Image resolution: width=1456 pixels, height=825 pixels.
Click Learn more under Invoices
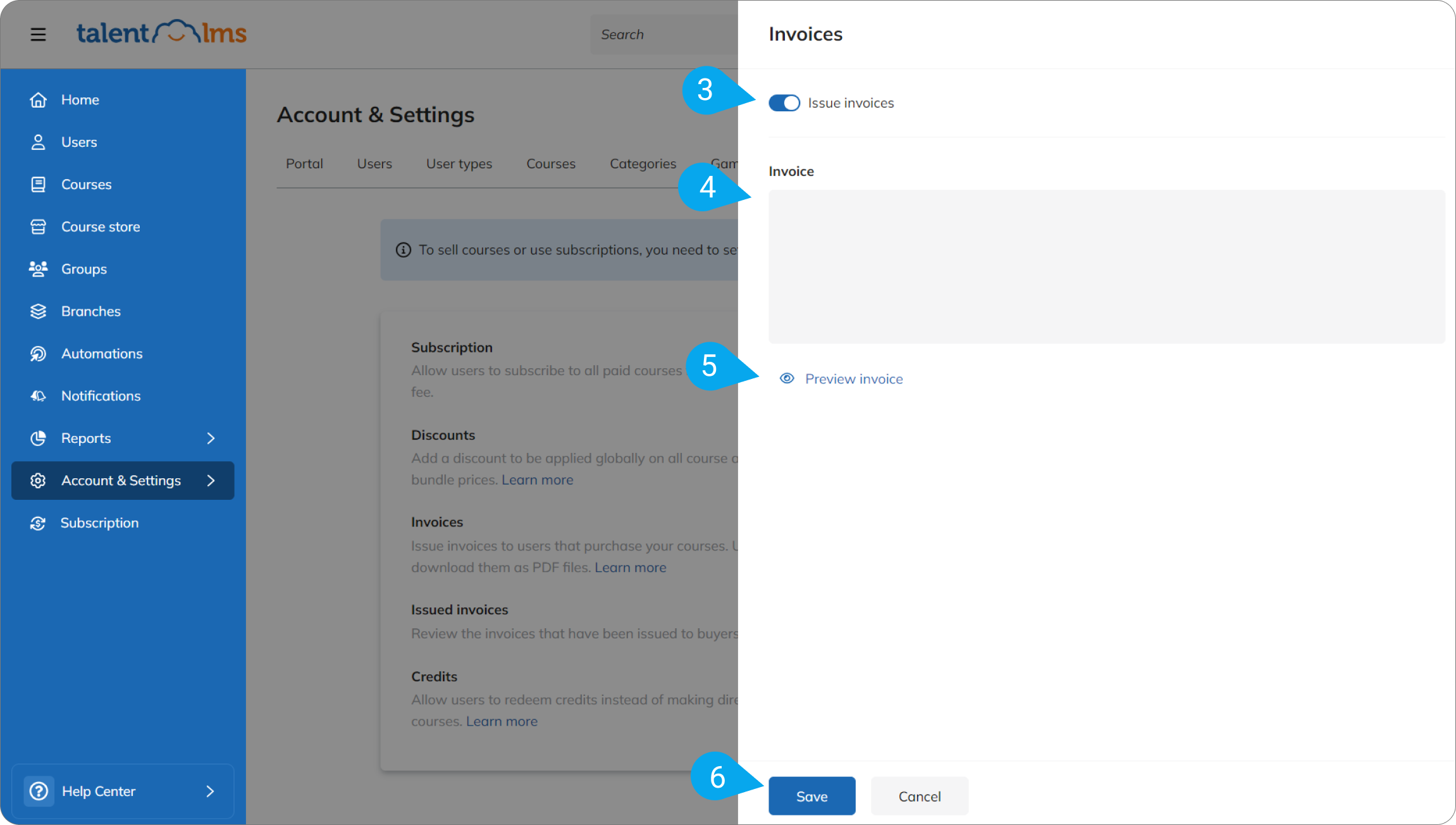(x=631, y=568)
